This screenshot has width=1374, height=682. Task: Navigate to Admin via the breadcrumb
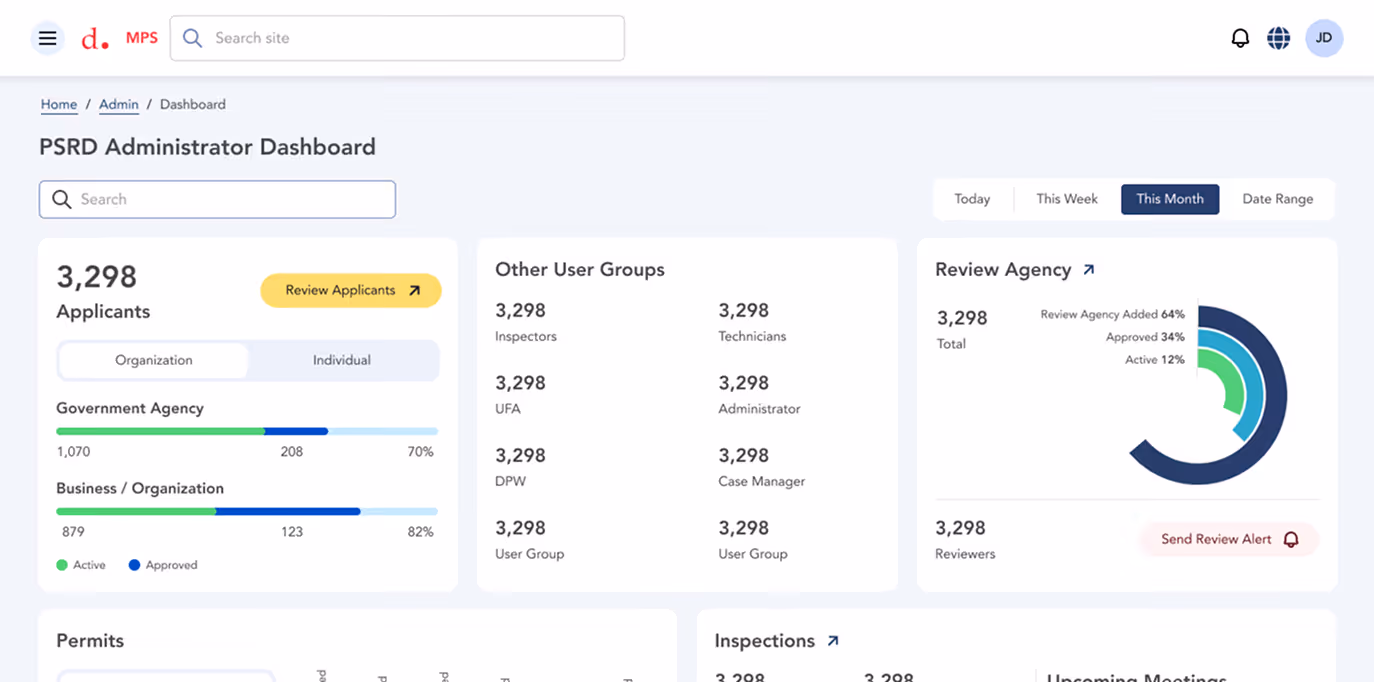click(x=118, y=104)
